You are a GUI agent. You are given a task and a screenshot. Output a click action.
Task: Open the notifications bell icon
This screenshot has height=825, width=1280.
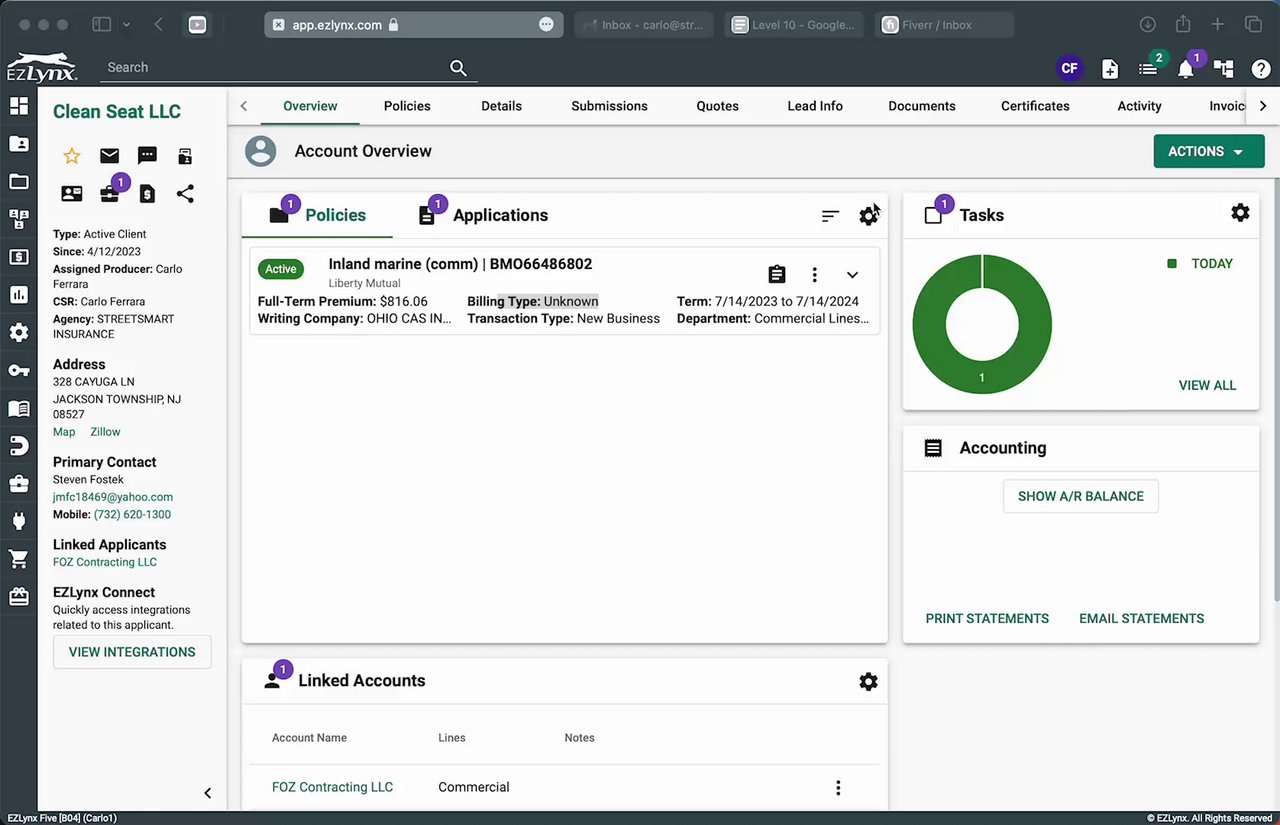[x=1186, y=68]
